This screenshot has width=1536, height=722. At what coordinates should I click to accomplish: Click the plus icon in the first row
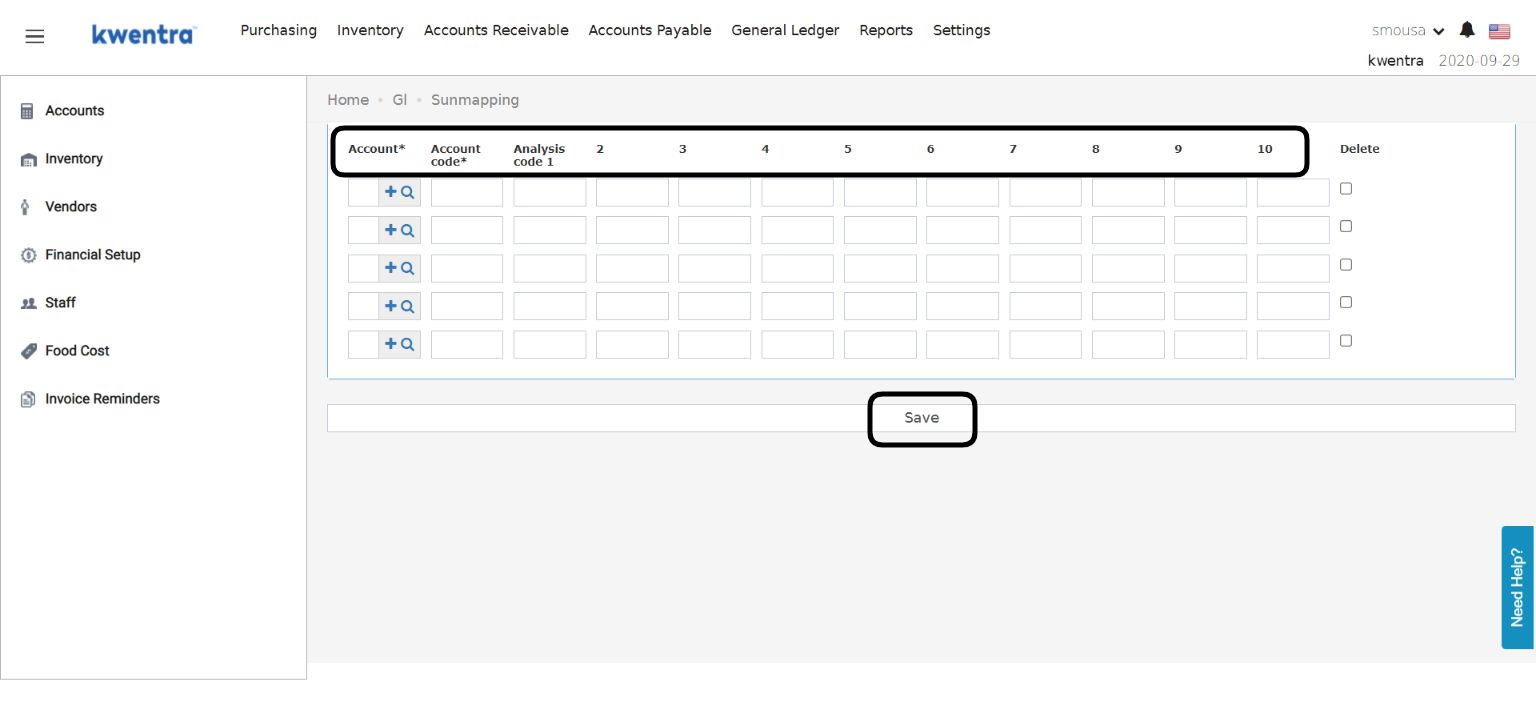click(391, 192)
